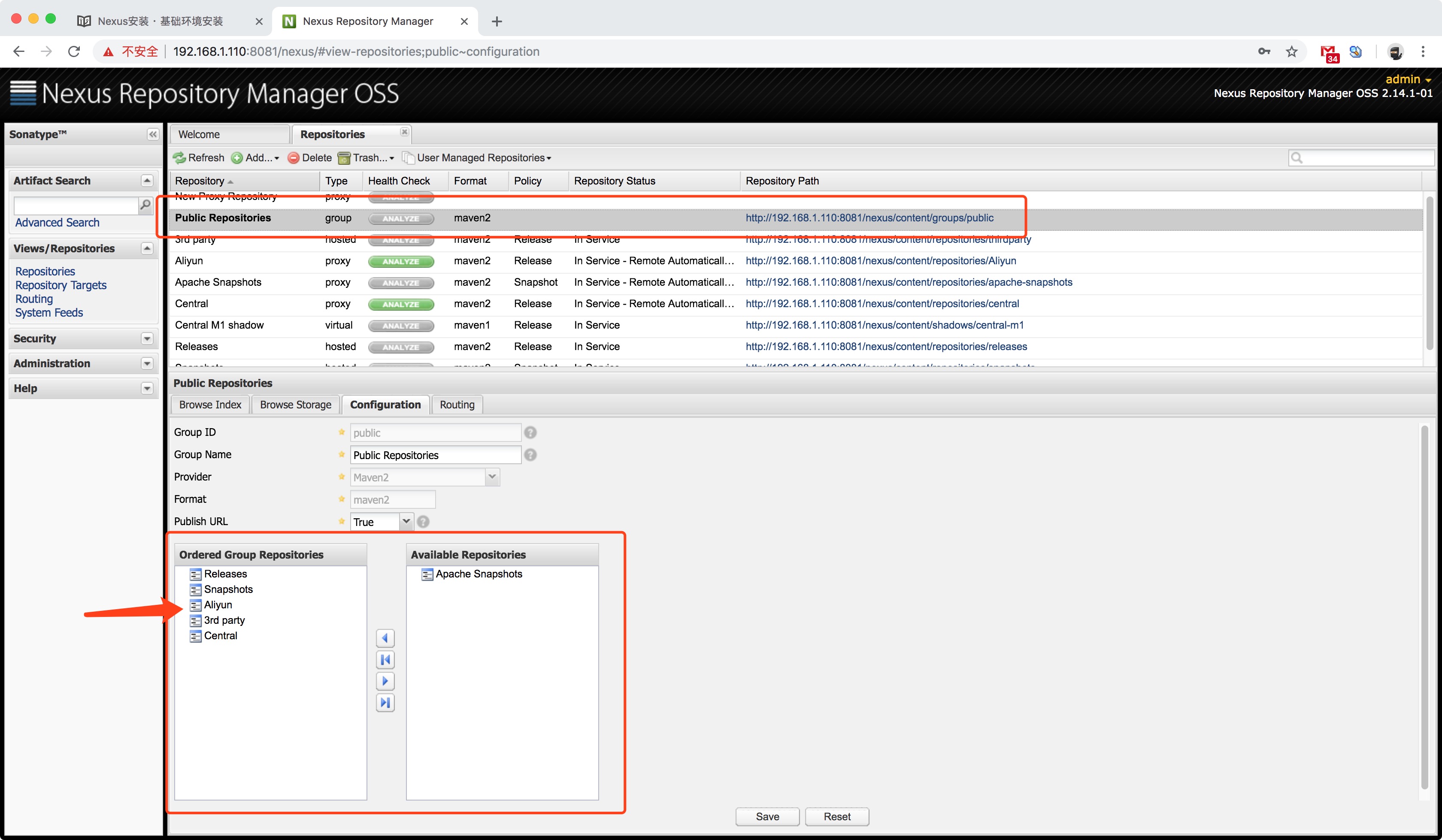
Task: Open the Publish URL dropdown
Action: pos(406,521)
